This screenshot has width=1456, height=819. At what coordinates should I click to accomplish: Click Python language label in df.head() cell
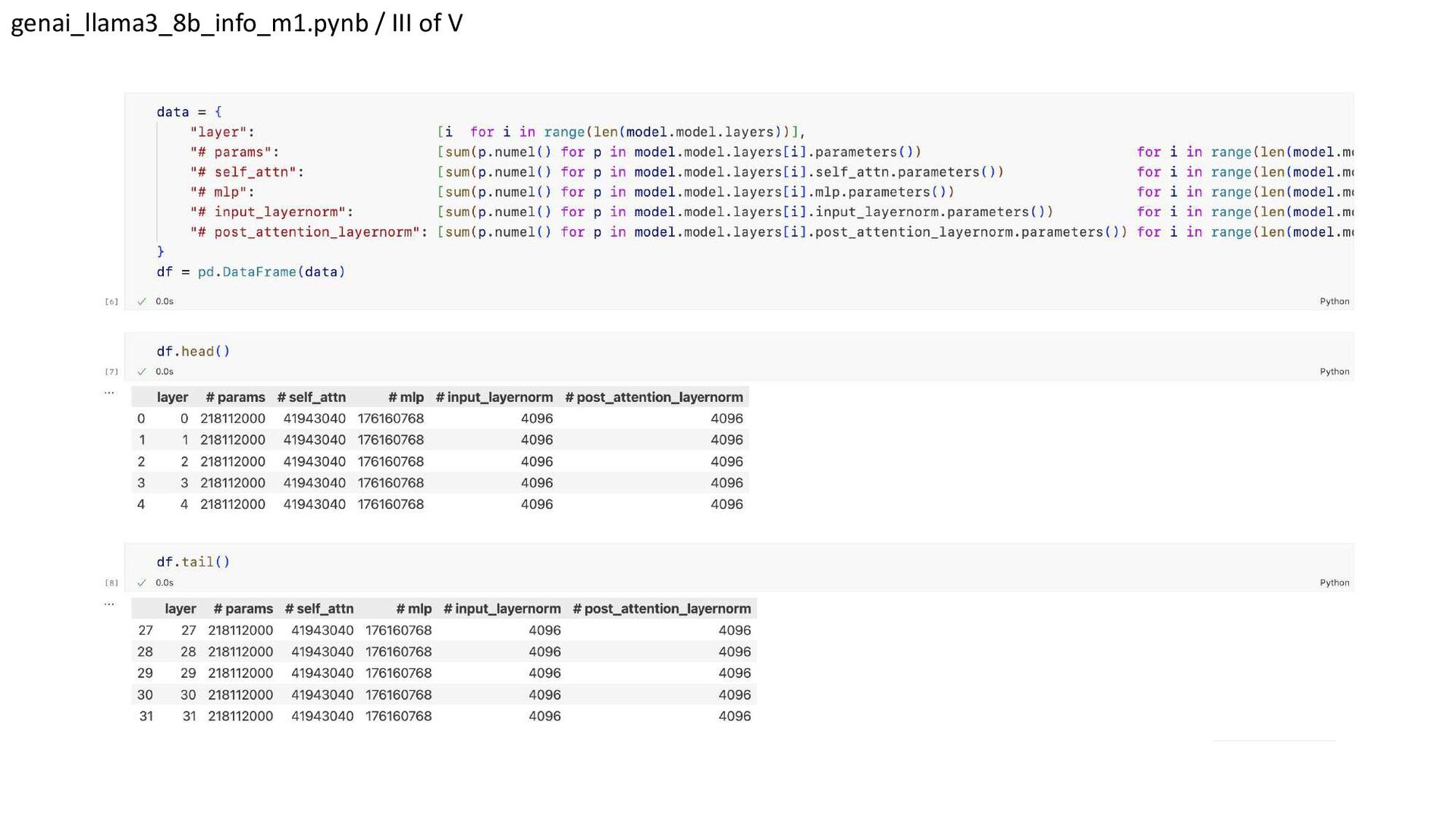pos(1334,372)
